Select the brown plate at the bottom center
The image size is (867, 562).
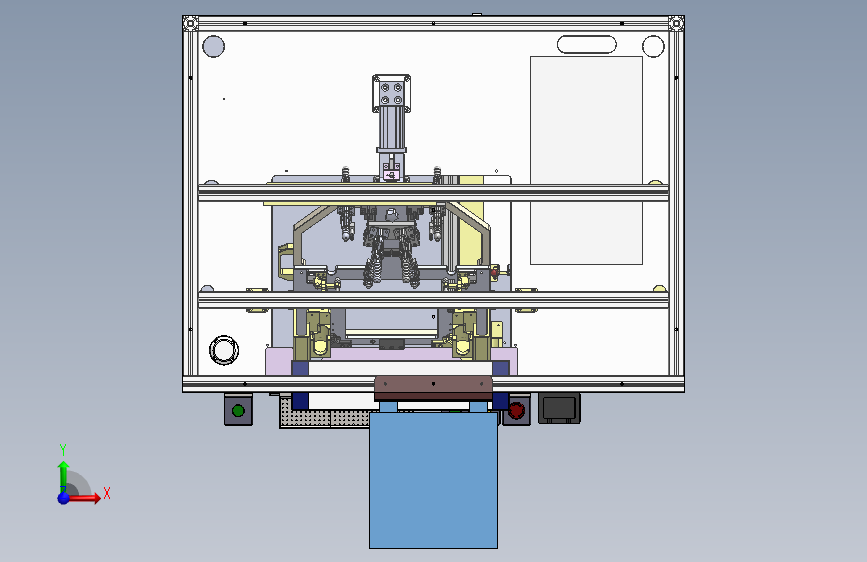point(433,388)
